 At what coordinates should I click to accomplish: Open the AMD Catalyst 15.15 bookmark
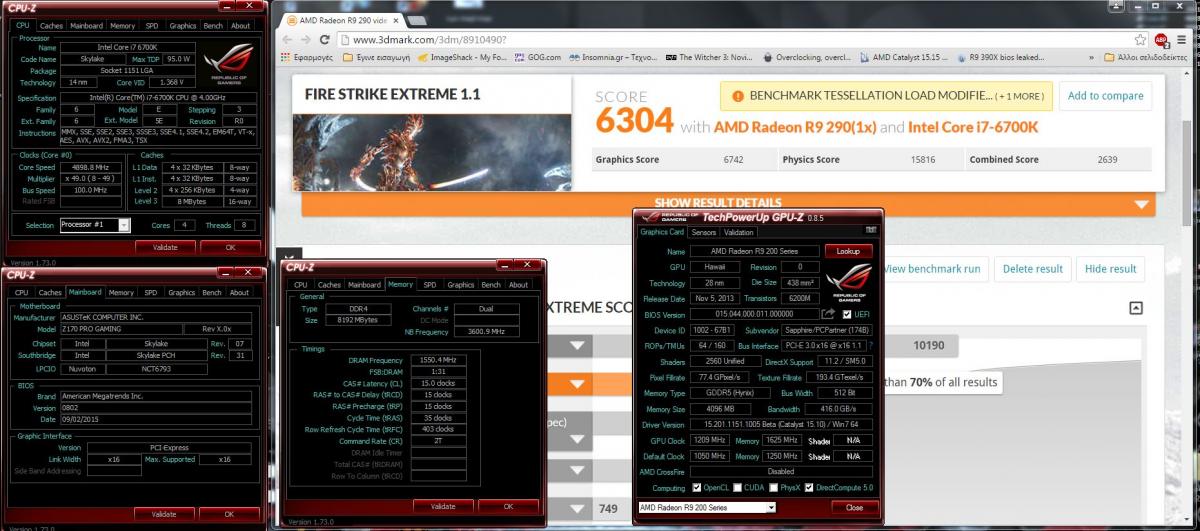pyautogui.click(x=903, y=57)
